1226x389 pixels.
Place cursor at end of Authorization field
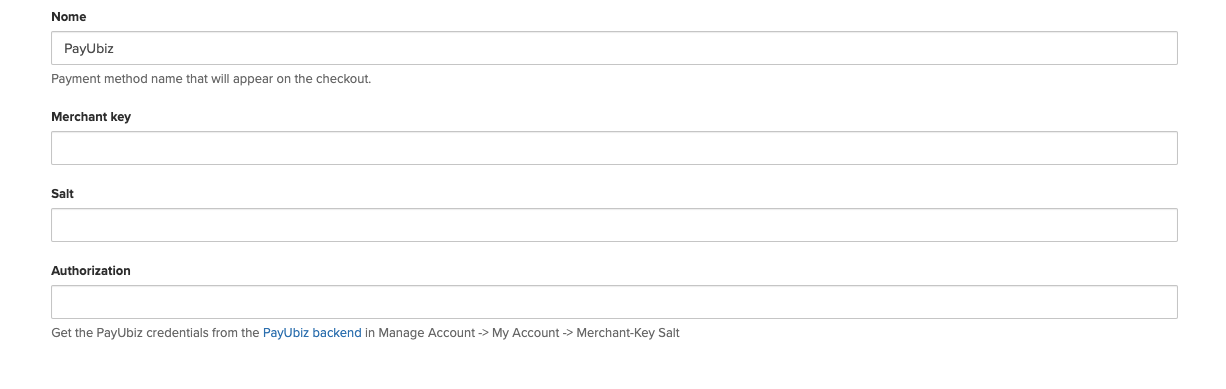(x=1165, y=302)
